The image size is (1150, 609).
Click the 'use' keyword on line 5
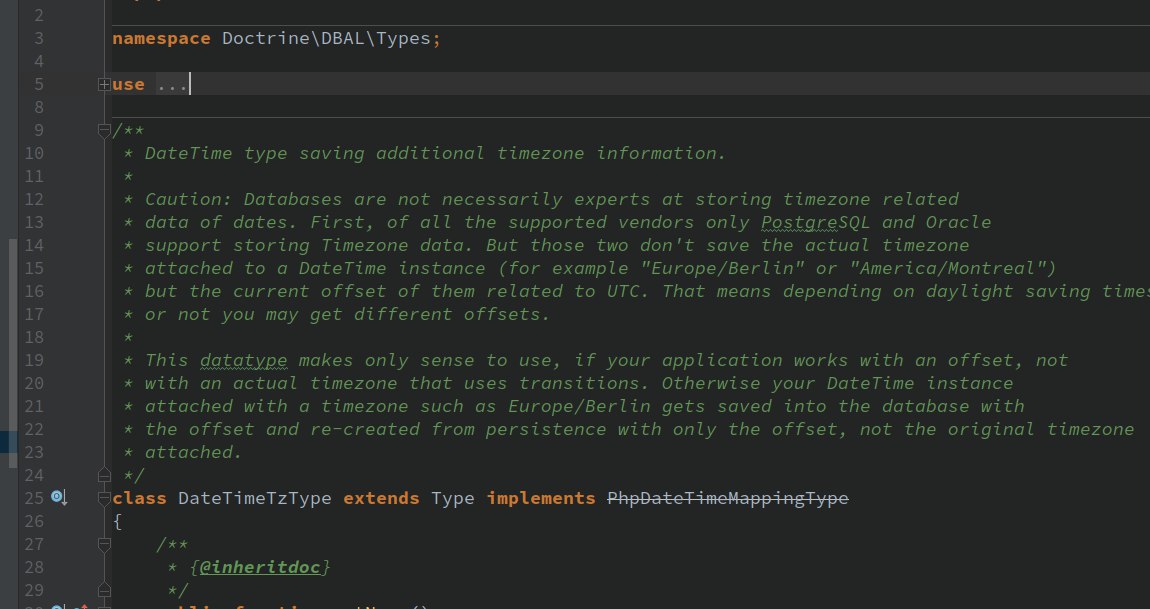[x=128, y=84]
